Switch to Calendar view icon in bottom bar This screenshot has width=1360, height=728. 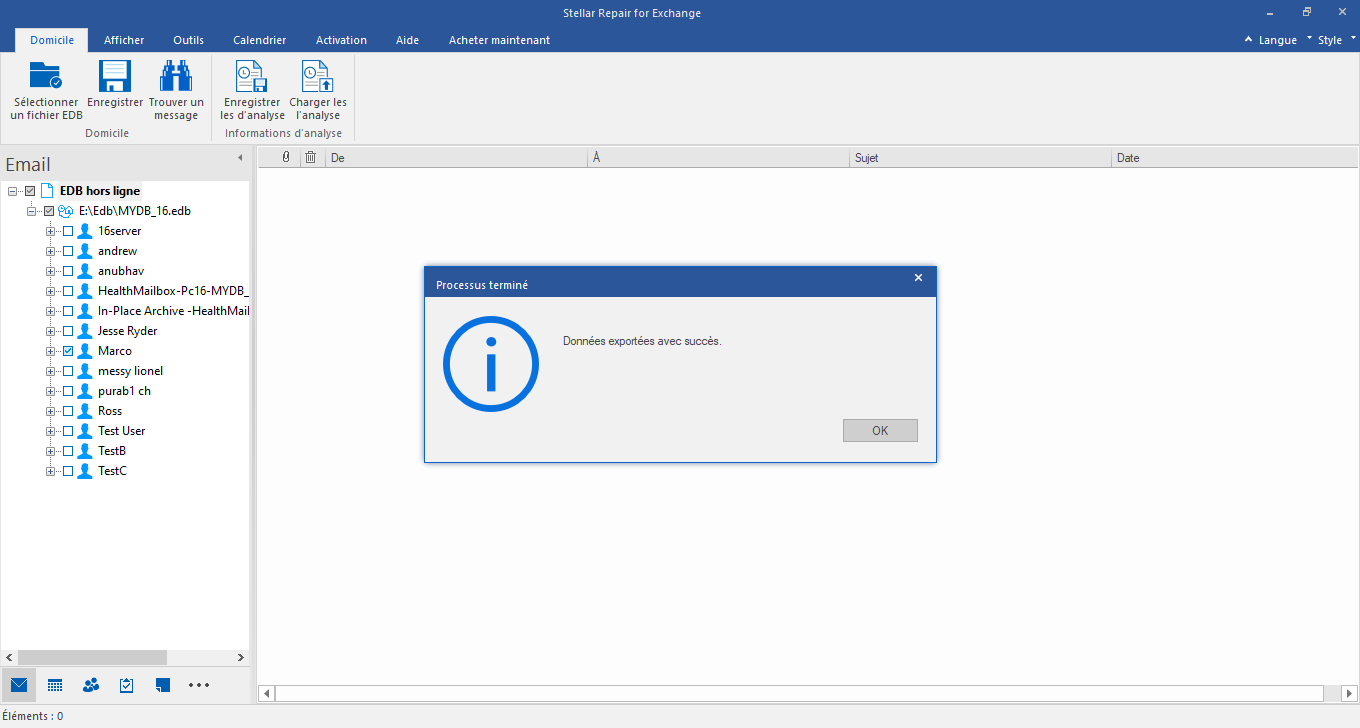pyautogui.click(x=55, y=685)
